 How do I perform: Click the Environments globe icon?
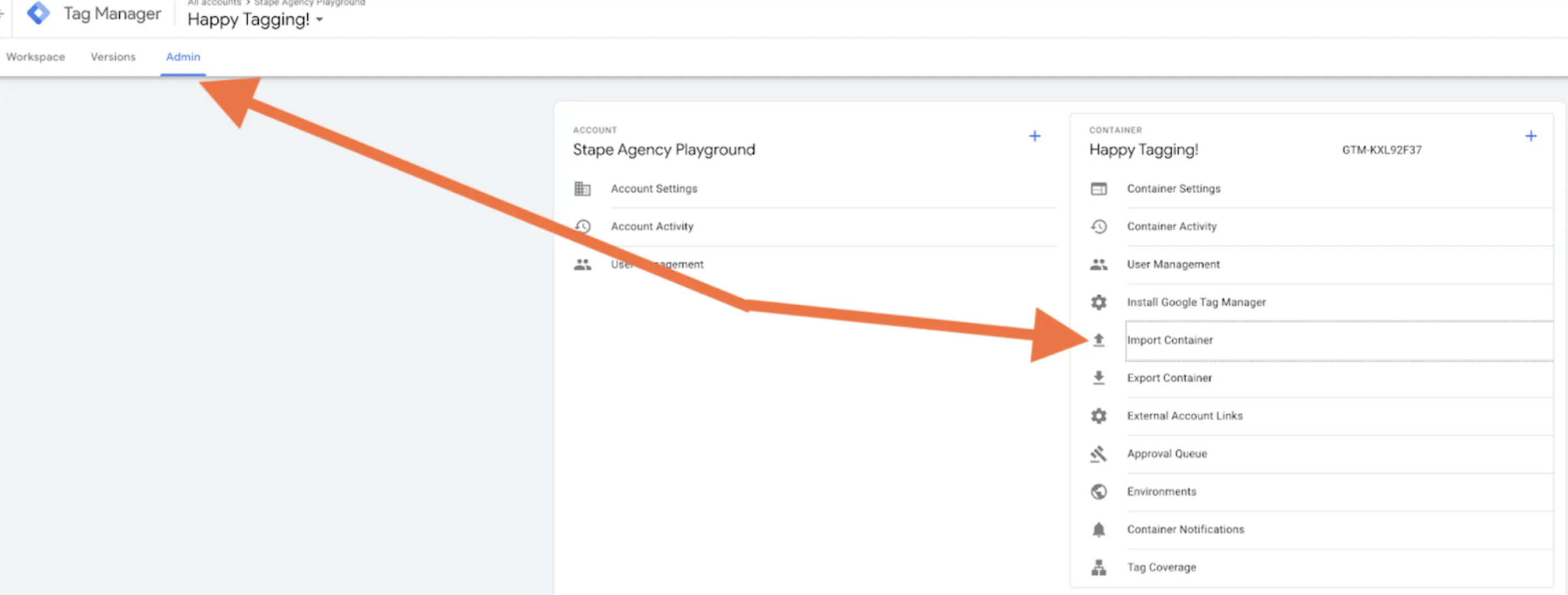pyautogui.click(x=1098, y=491)
